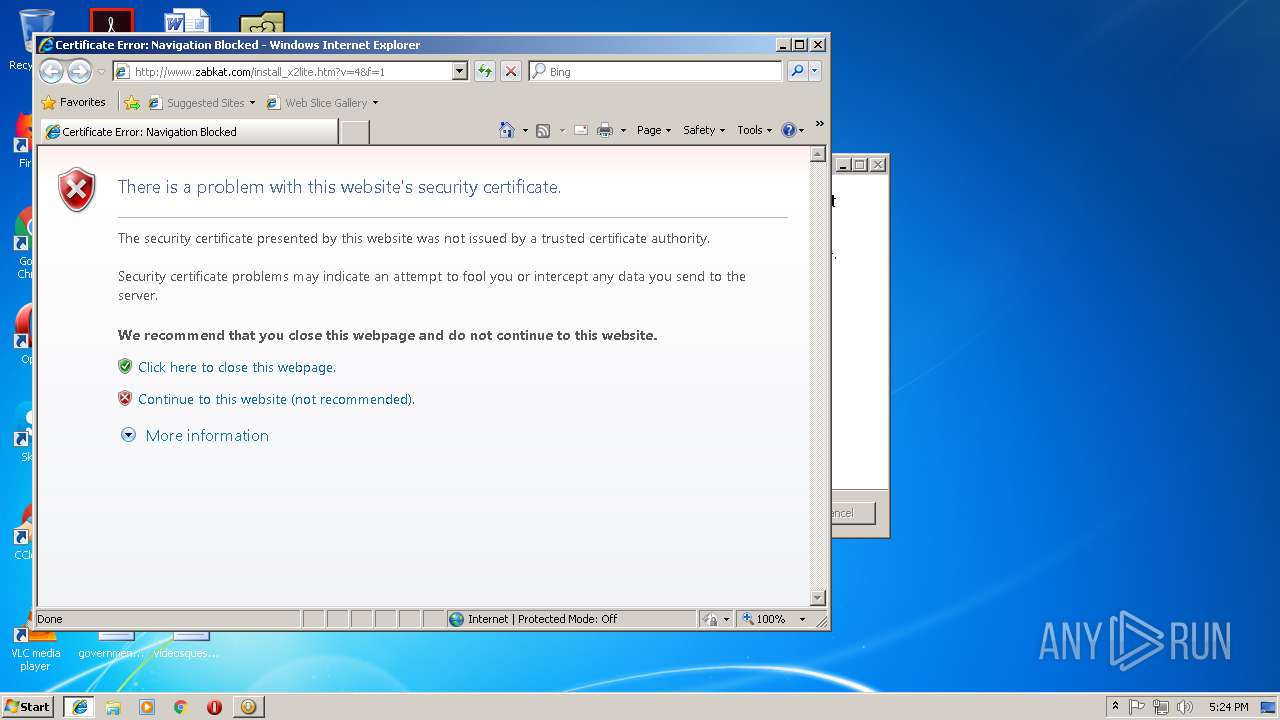This screenshot has width=1280, height=720.
Task: Go forward with the Forward arrow button
Action: [x=79, y=71]
